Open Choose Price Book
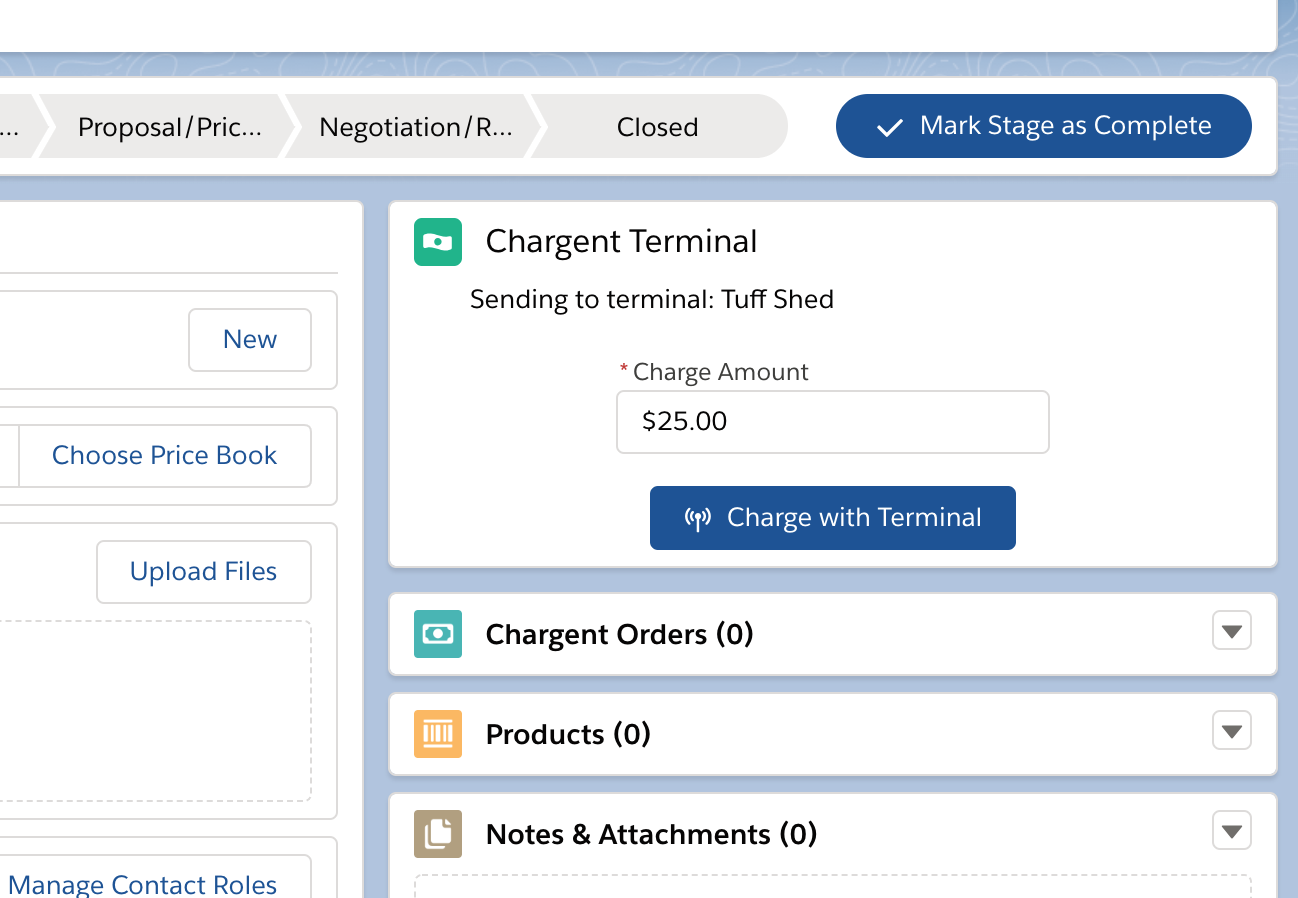This screenshot has height=898, width=1298. click(164, 455)
